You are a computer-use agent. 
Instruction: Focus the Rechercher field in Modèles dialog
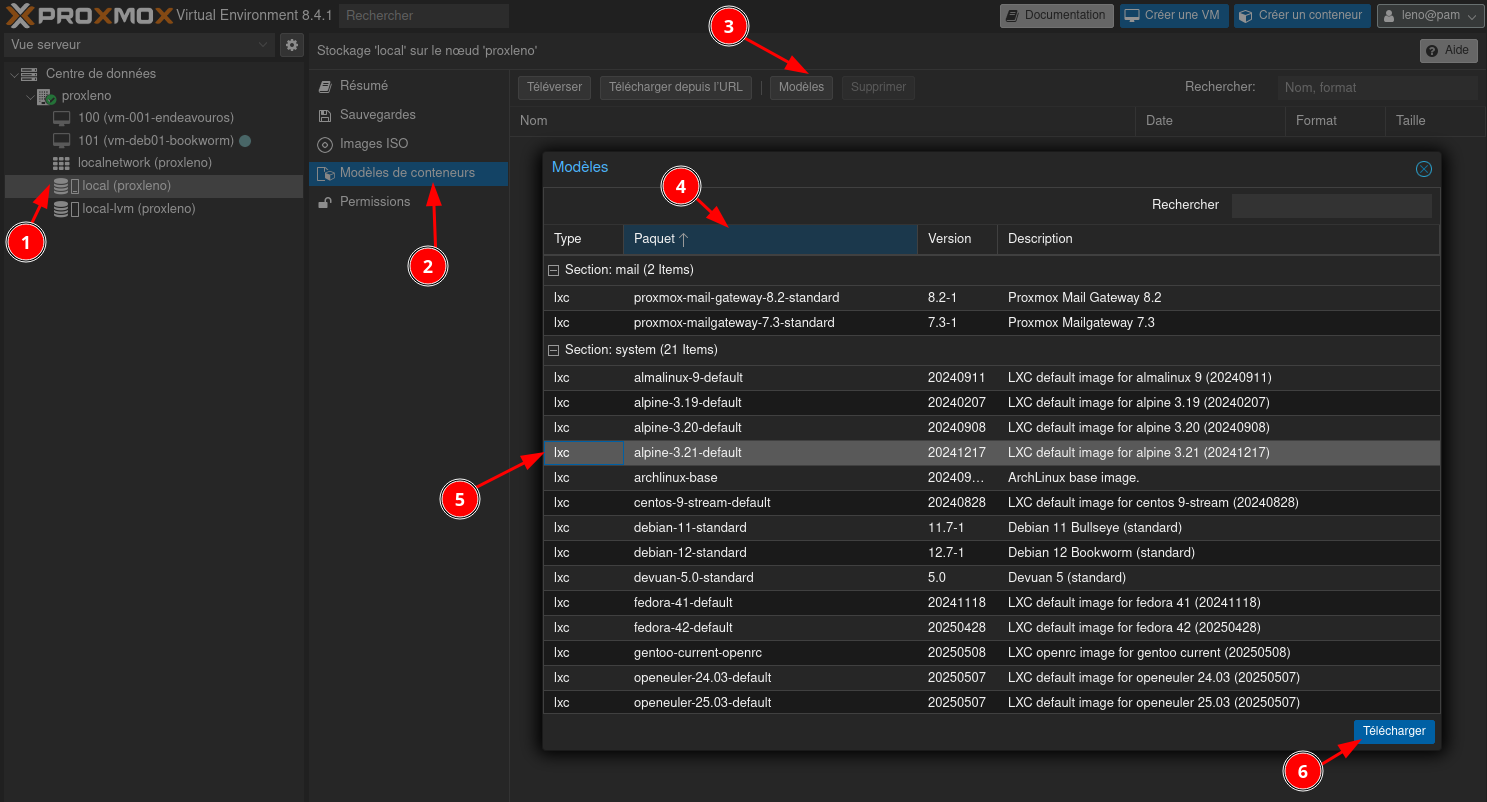click(1331, 205)
